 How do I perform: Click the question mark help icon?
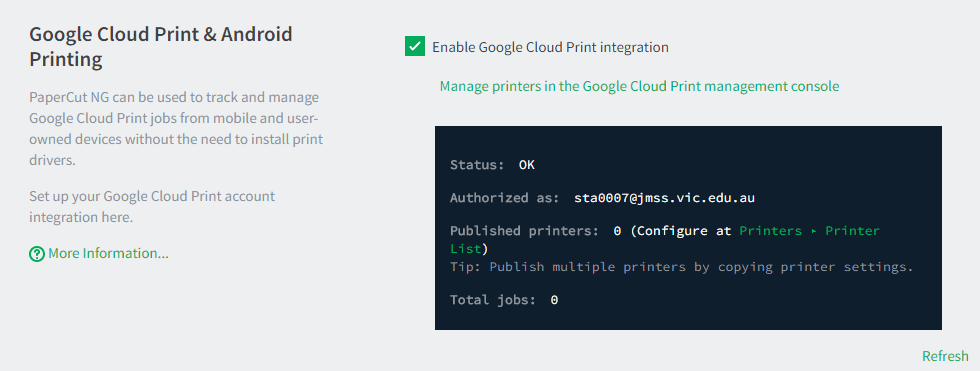[37, 254]
